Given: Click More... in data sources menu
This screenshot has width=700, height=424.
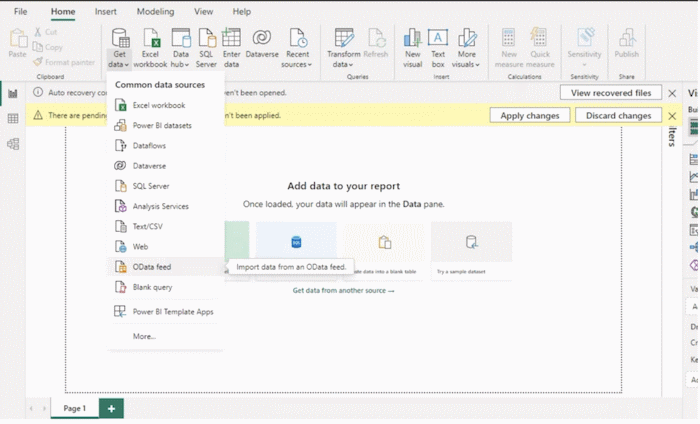Looking at the screenshot, I should [165, 337].
